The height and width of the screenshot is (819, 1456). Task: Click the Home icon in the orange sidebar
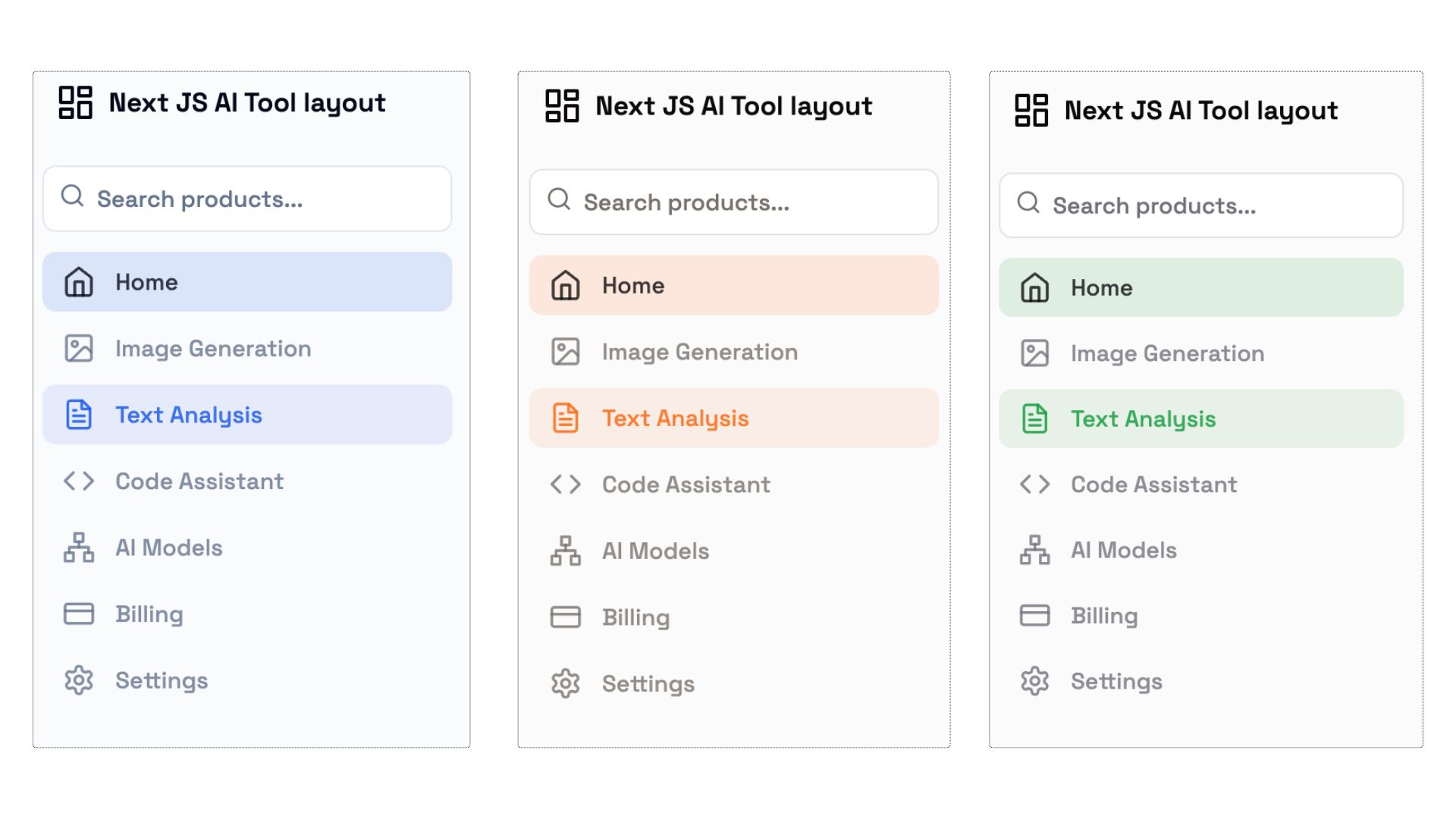565,286
